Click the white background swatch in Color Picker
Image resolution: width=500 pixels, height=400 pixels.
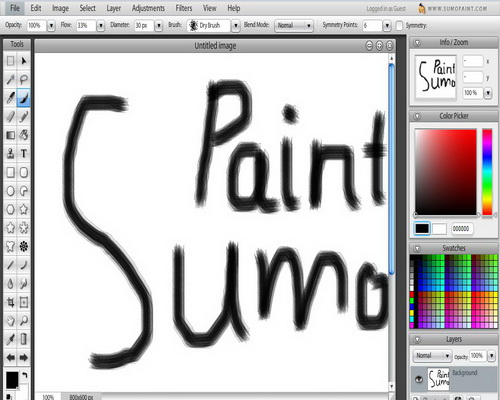(x=439, y=229)
